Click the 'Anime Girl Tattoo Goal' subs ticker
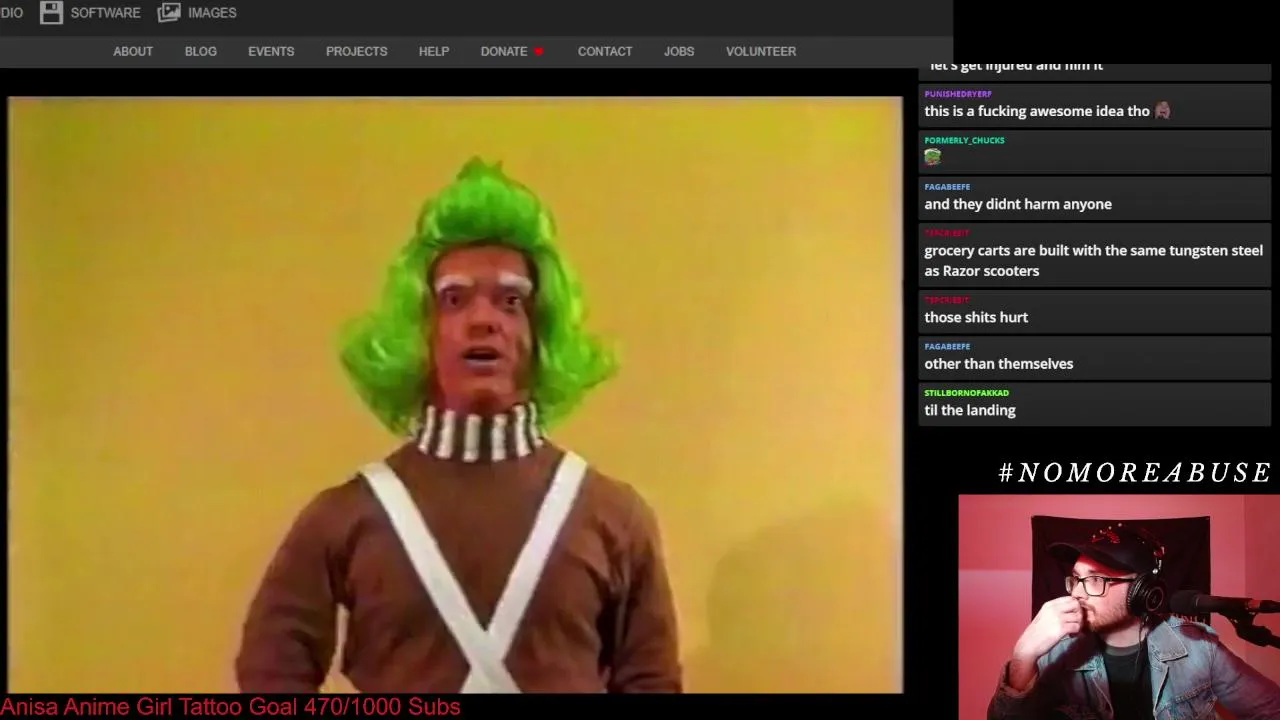Screen dimensions: 1280x720 231,707
